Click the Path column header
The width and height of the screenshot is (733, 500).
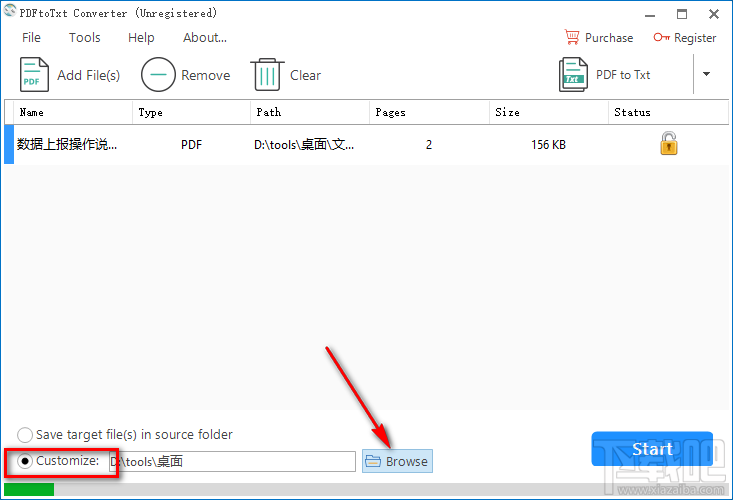pos(310,112)
